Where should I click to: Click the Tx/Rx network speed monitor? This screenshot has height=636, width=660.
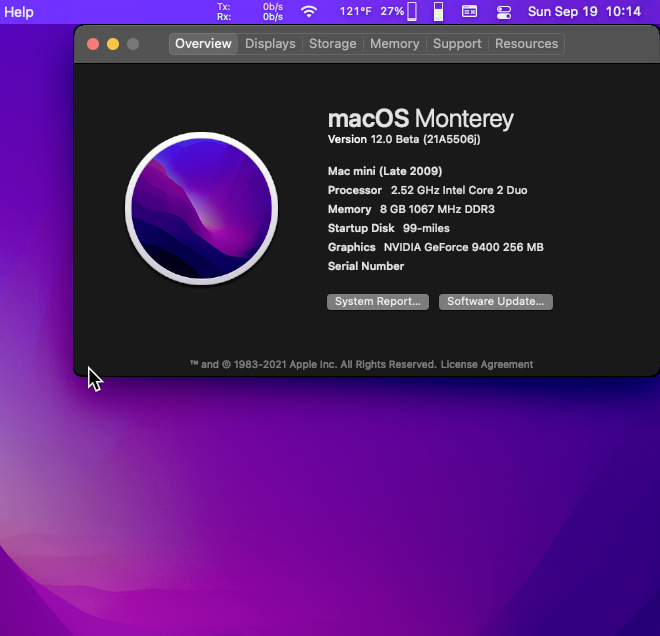250,12
